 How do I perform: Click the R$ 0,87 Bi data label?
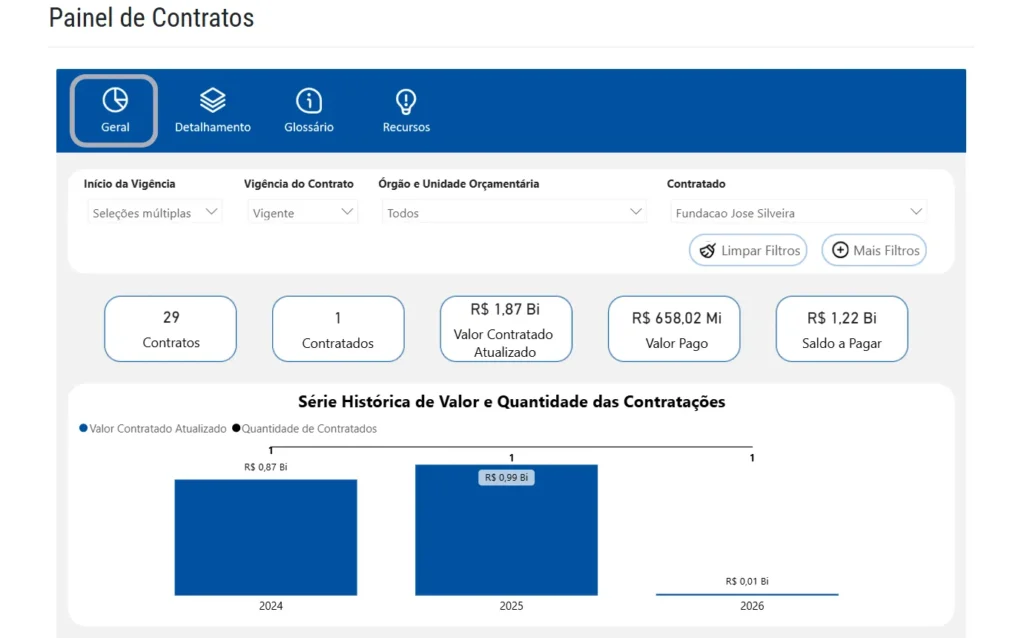(x=266, y=467)
